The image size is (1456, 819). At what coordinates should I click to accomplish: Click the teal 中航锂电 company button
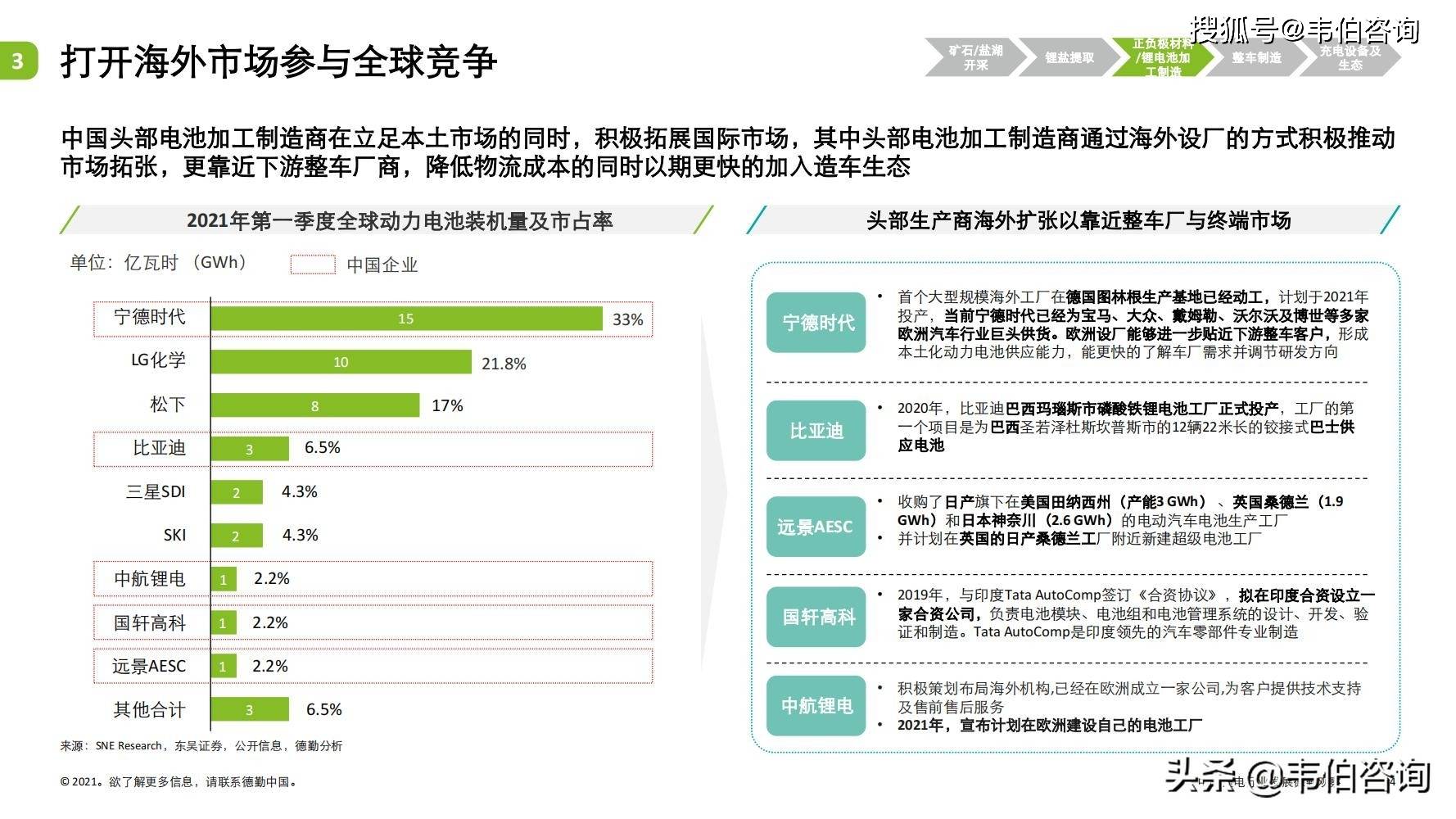click(x=816, y=705)
